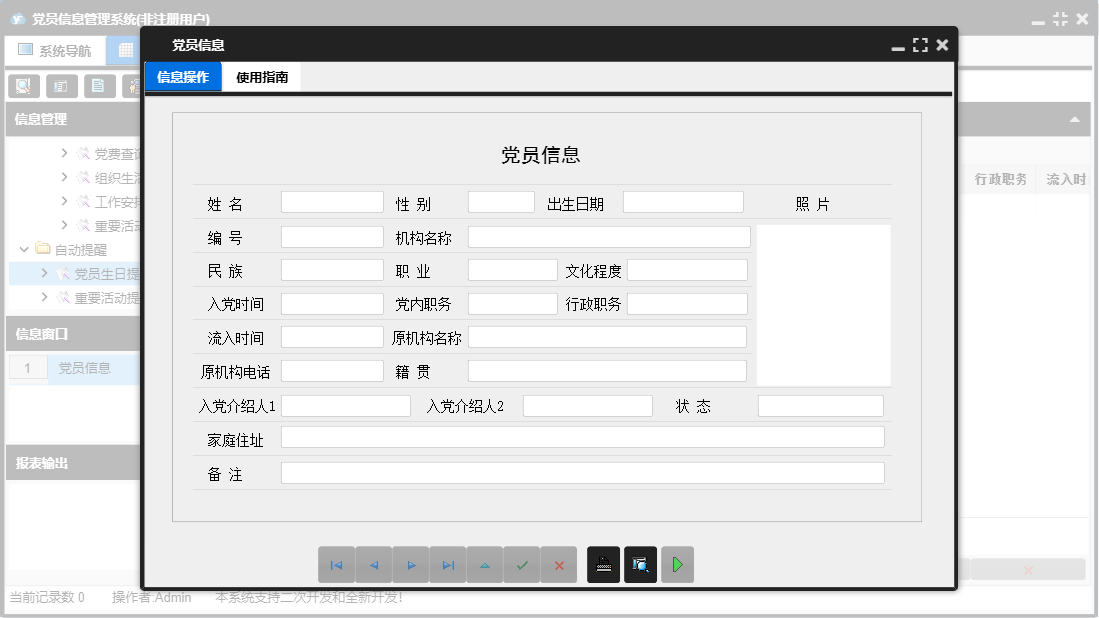Click 当前记录数 0 in status bar
The image size is (1099, 618).
pos(47,597)
